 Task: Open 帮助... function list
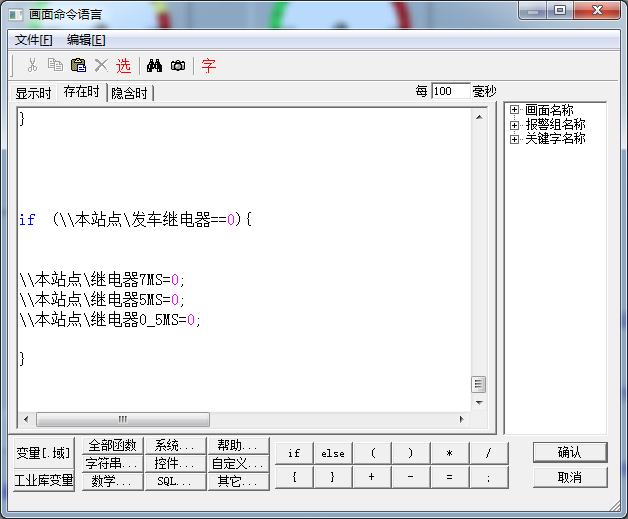coord(238,445)
